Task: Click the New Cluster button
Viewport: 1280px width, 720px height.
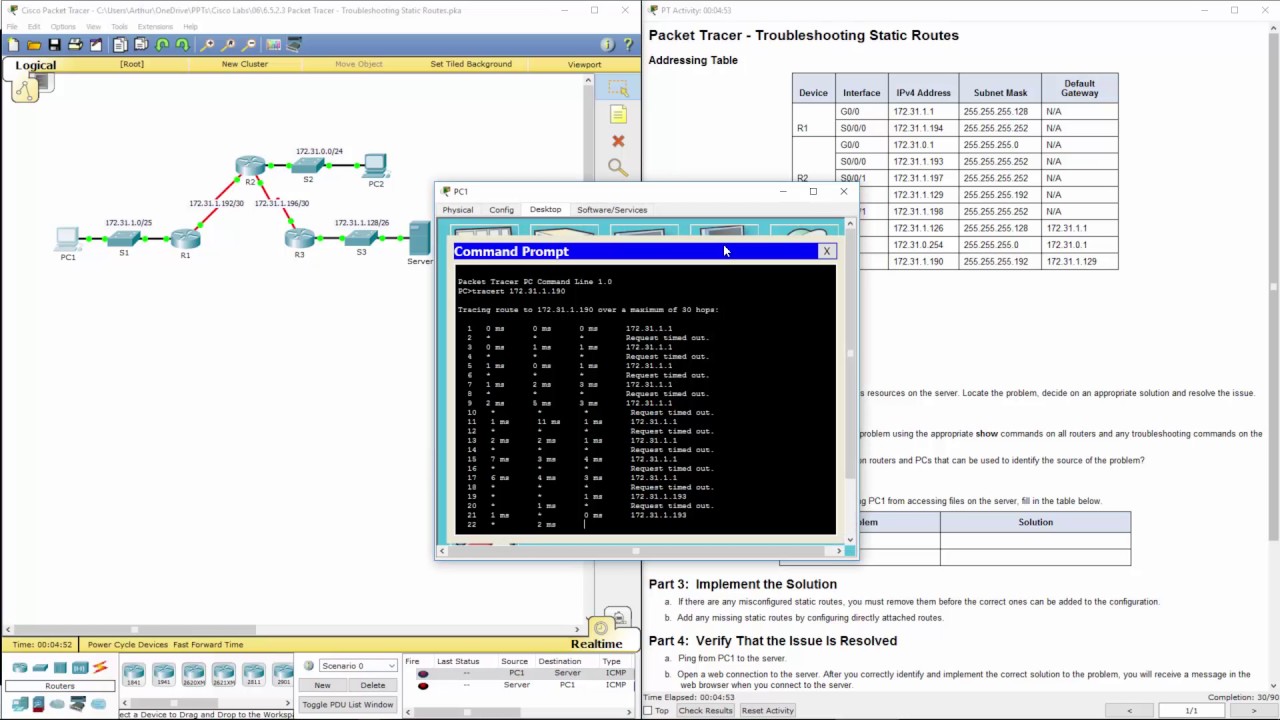Action: coord(245,64)
